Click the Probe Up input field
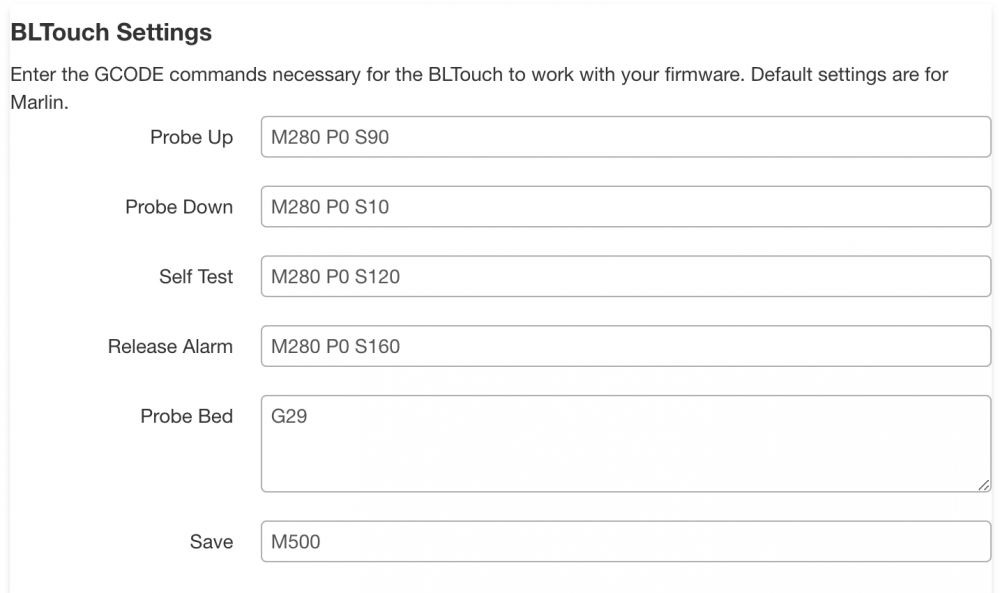 (x=625, y=138)
